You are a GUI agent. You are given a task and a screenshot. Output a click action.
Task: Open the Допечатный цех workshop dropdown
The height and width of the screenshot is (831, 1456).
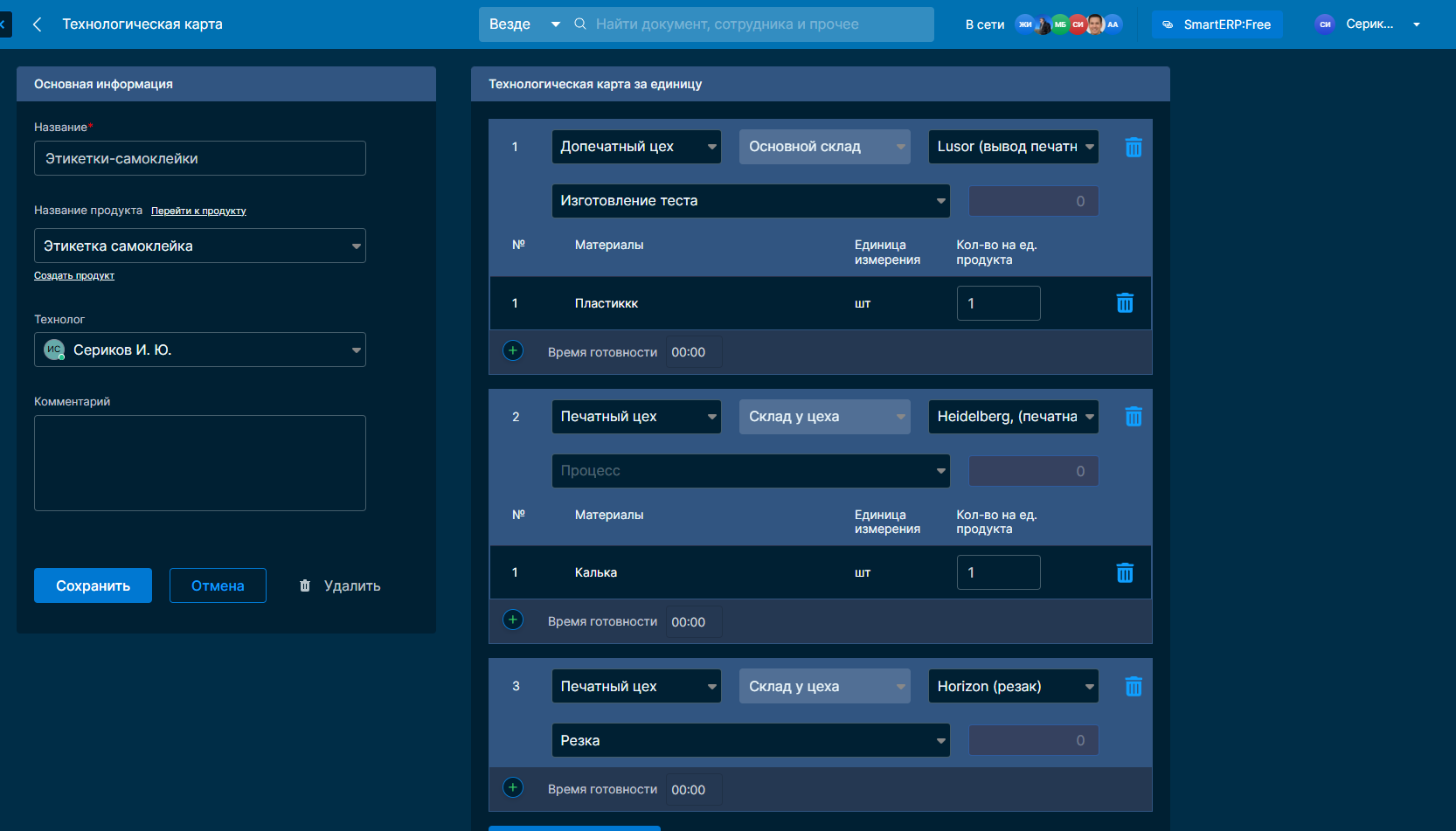(x=636, y=147)
